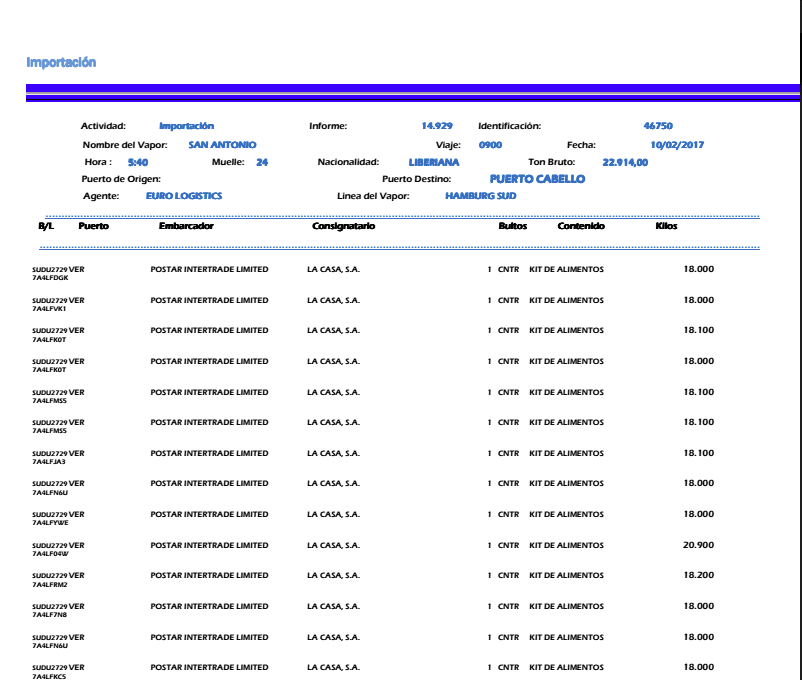Select the Viaje value 0900
Viewport: 802px width, 680px height.
(490, 145)
